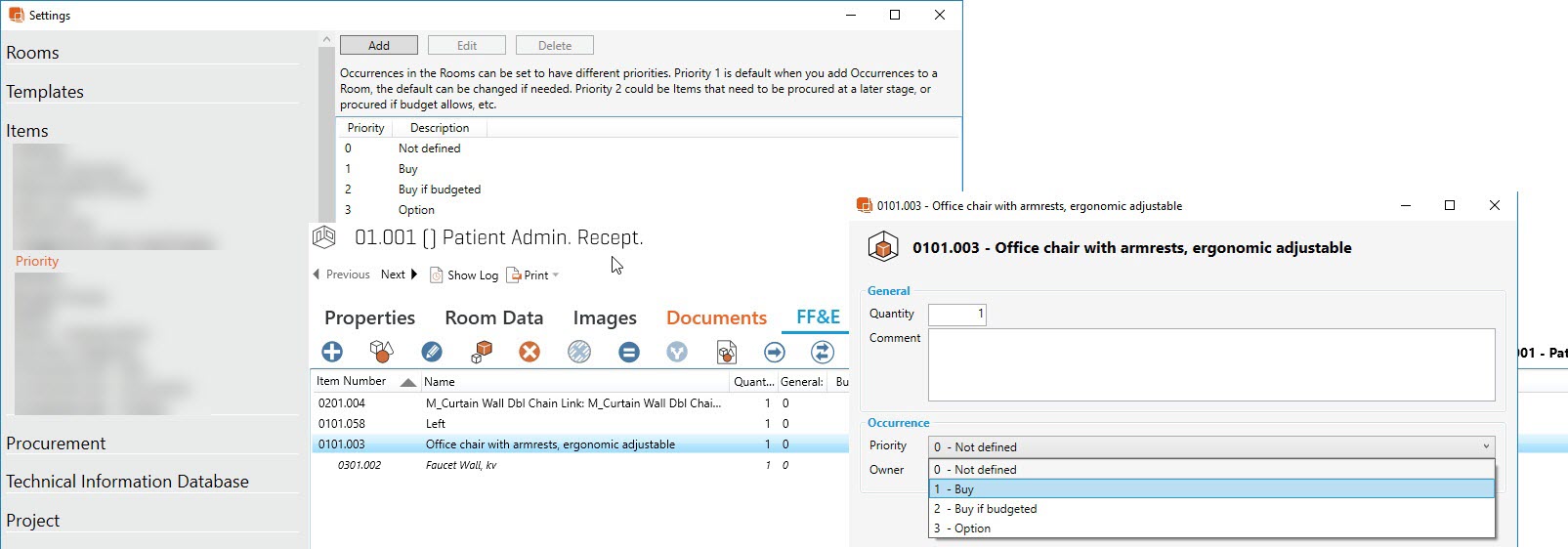Click the blue pencil edit icon
The image size is (1568, 549).
pos(432,352)
